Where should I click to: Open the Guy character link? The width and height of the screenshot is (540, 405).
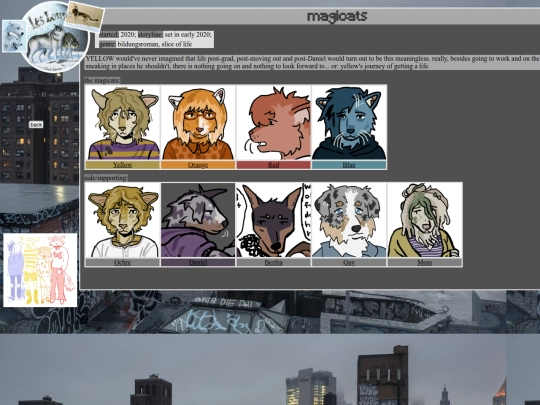349,262
